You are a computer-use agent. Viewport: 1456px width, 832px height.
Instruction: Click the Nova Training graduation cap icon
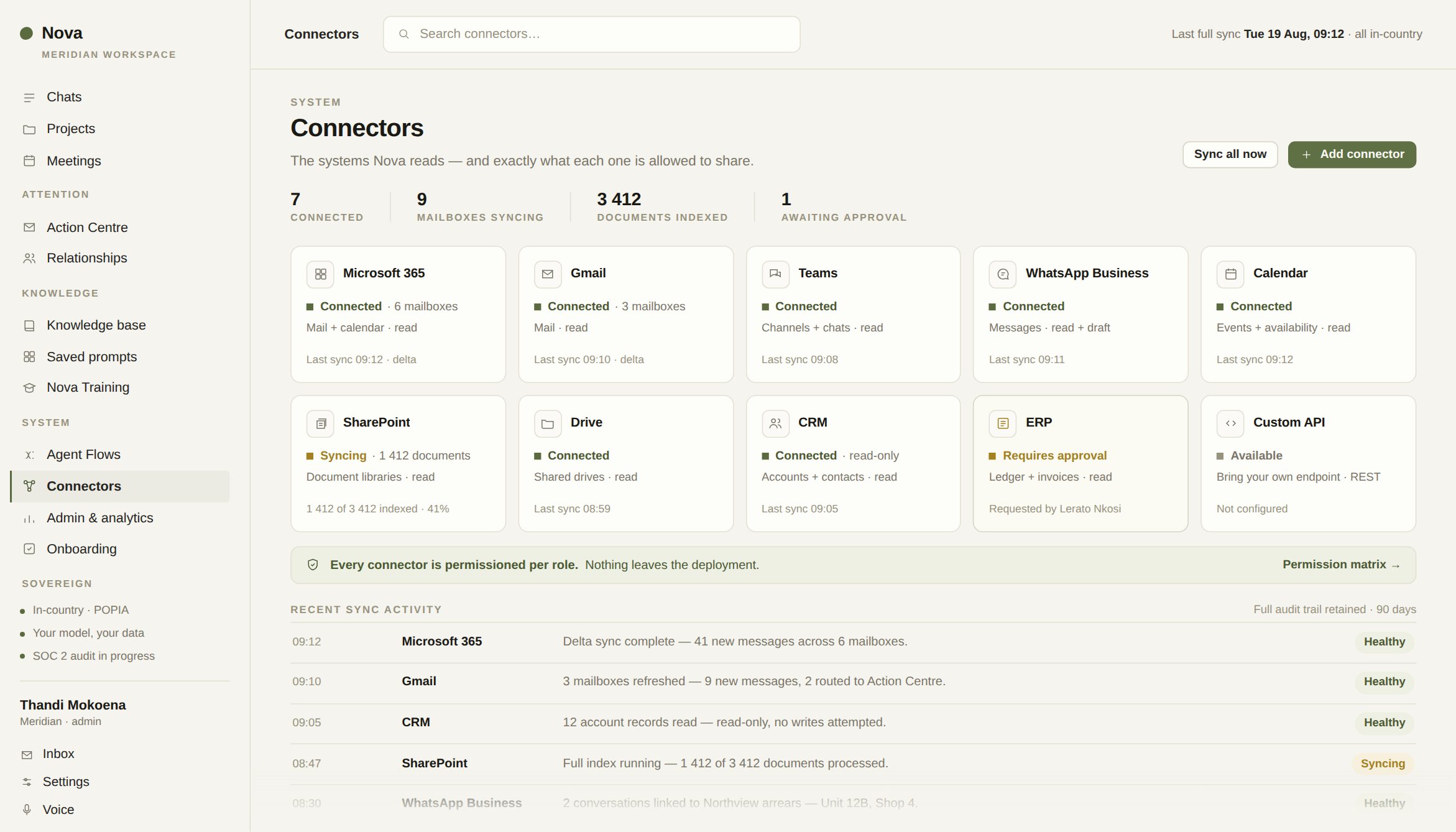[29, 387]
